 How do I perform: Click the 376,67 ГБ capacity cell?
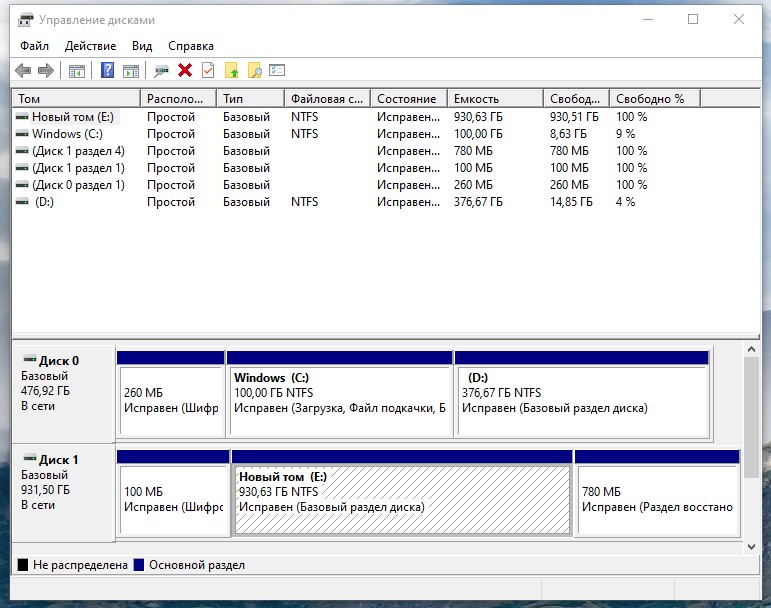click(x=478, y=202)
